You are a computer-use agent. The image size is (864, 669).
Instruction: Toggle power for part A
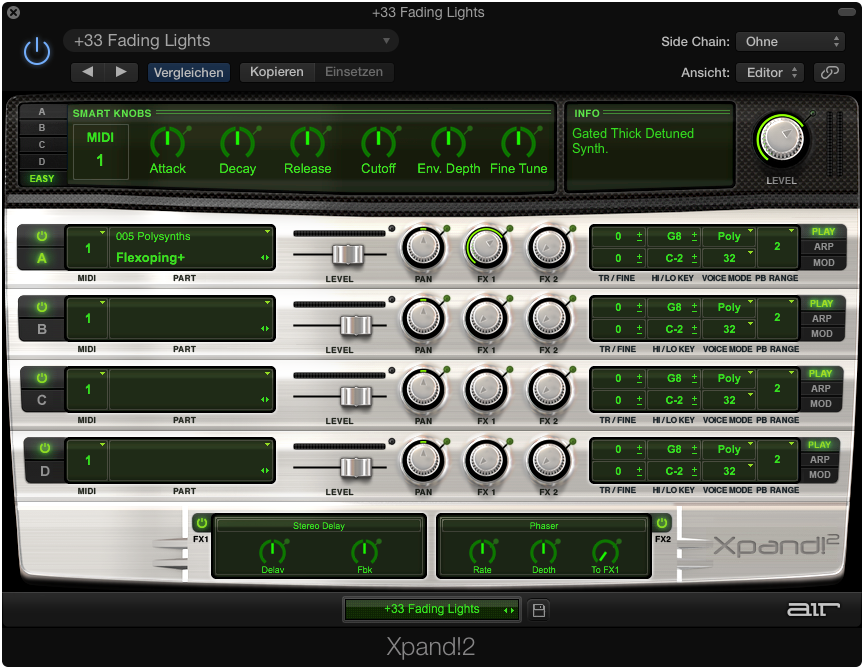[x=42, y=236]
